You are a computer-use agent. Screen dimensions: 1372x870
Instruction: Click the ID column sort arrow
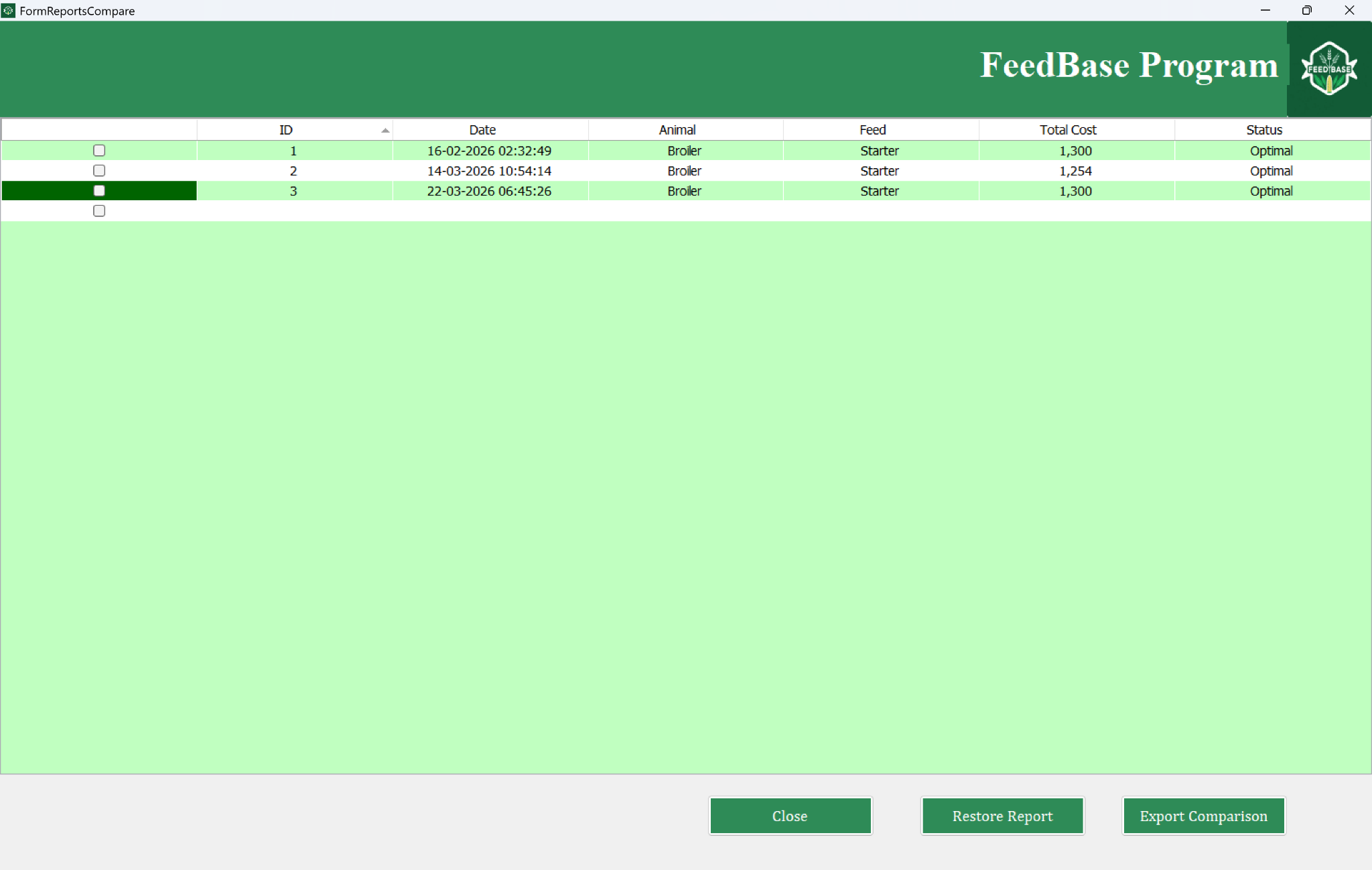(x=385, y=131)
